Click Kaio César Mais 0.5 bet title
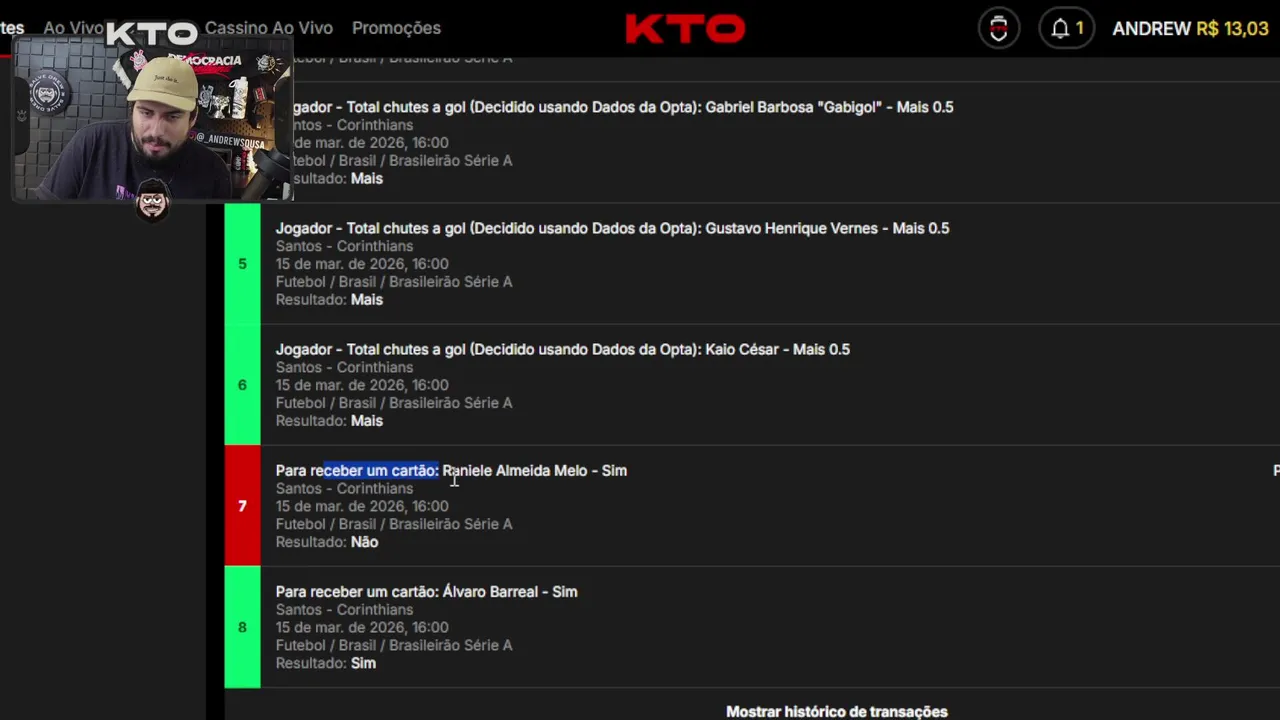The height and width of the screenshot is (720, 1280). (x=563, y=349)
